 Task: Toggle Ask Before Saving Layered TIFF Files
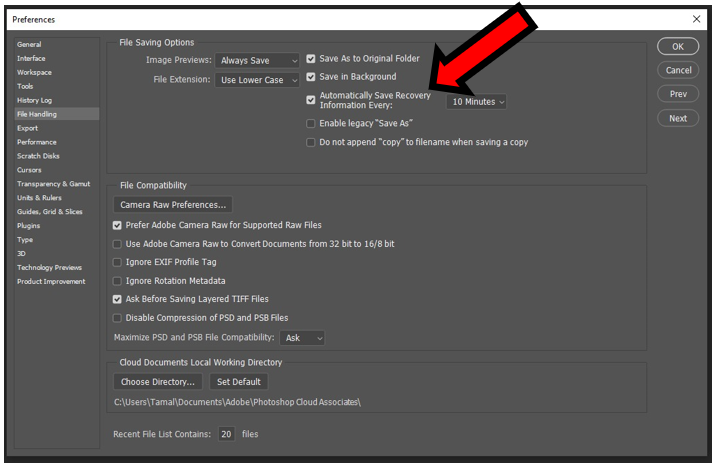pyautogui.click(x=117, y=299)
